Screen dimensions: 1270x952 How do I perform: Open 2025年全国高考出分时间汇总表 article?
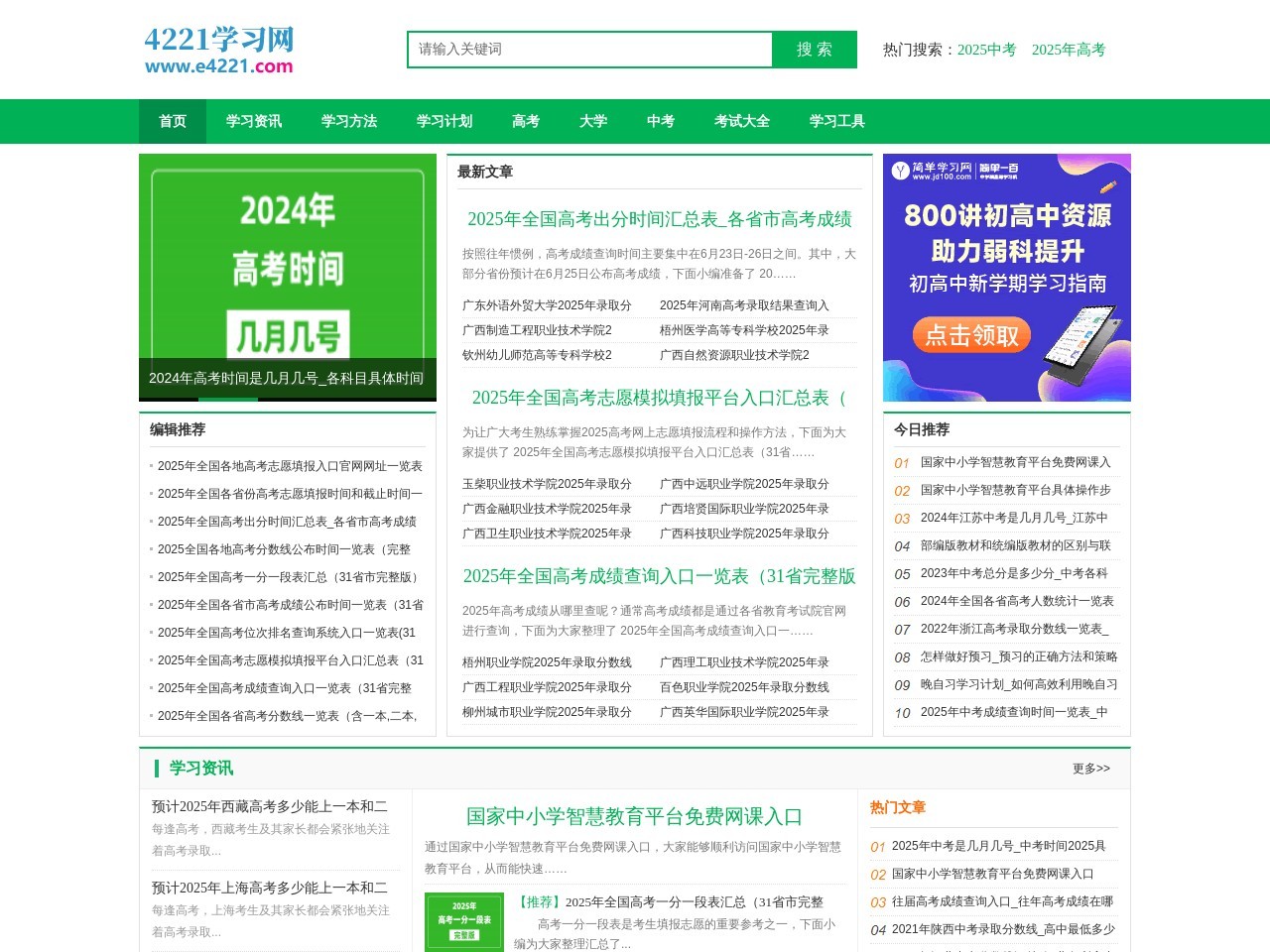point(660,219)
